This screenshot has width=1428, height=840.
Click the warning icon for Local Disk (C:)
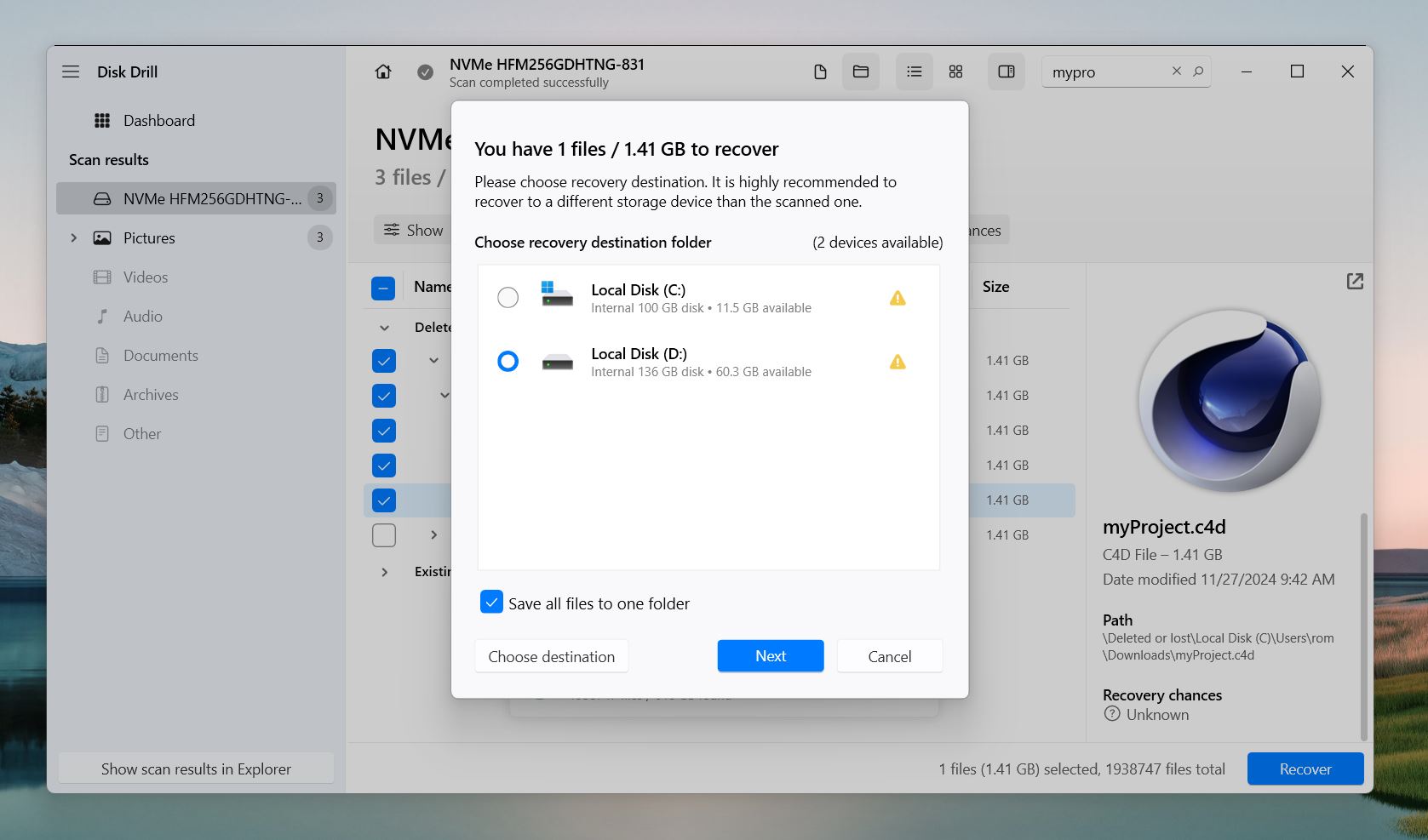tap(898, 298)
